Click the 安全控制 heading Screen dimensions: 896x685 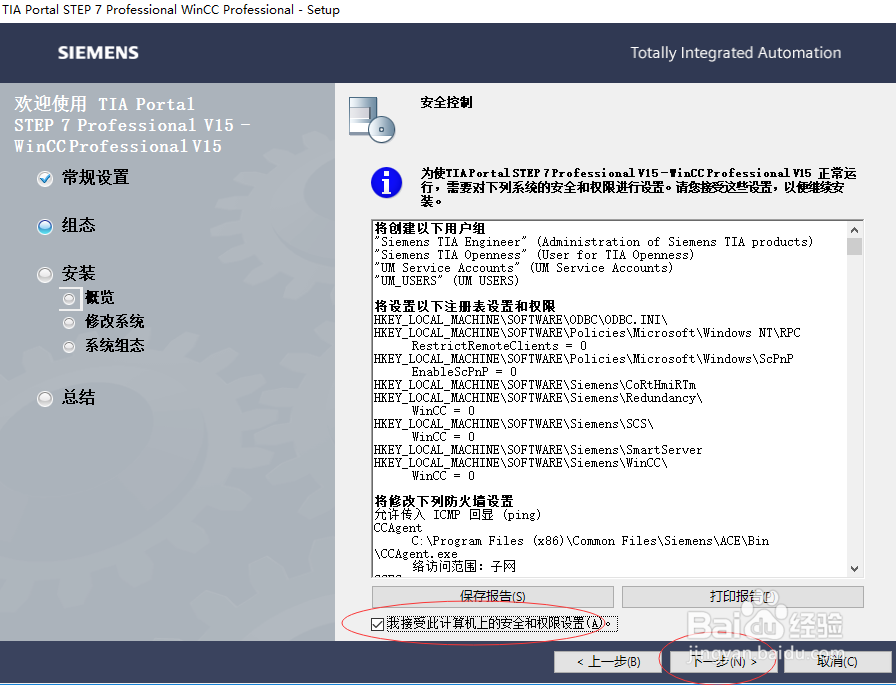(x=446, y=102)
